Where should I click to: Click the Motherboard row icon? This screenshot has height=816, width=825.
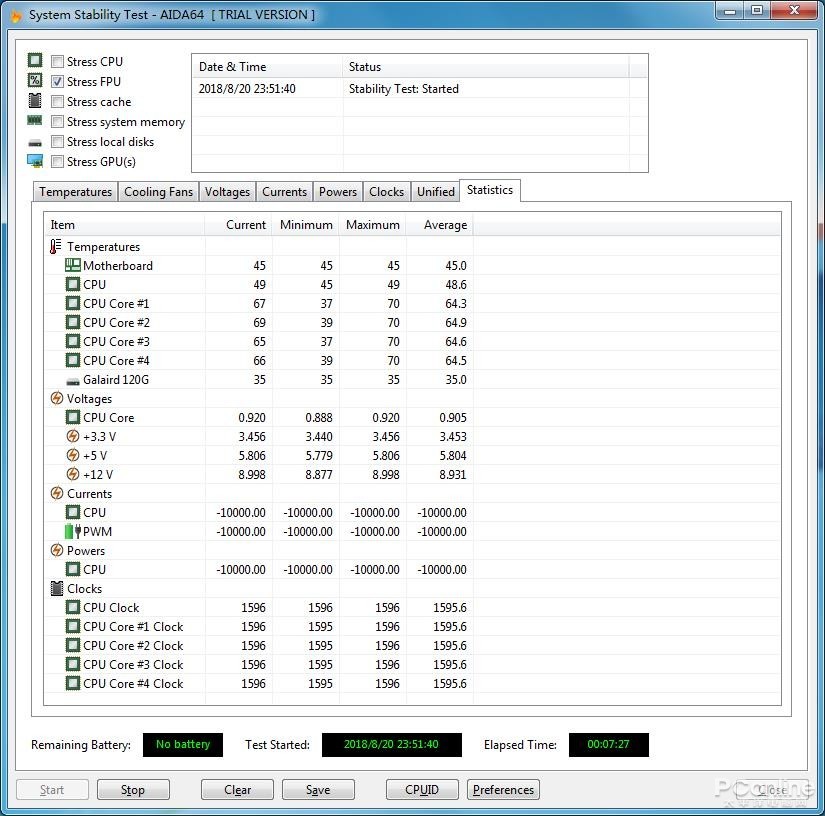point(73,265)
